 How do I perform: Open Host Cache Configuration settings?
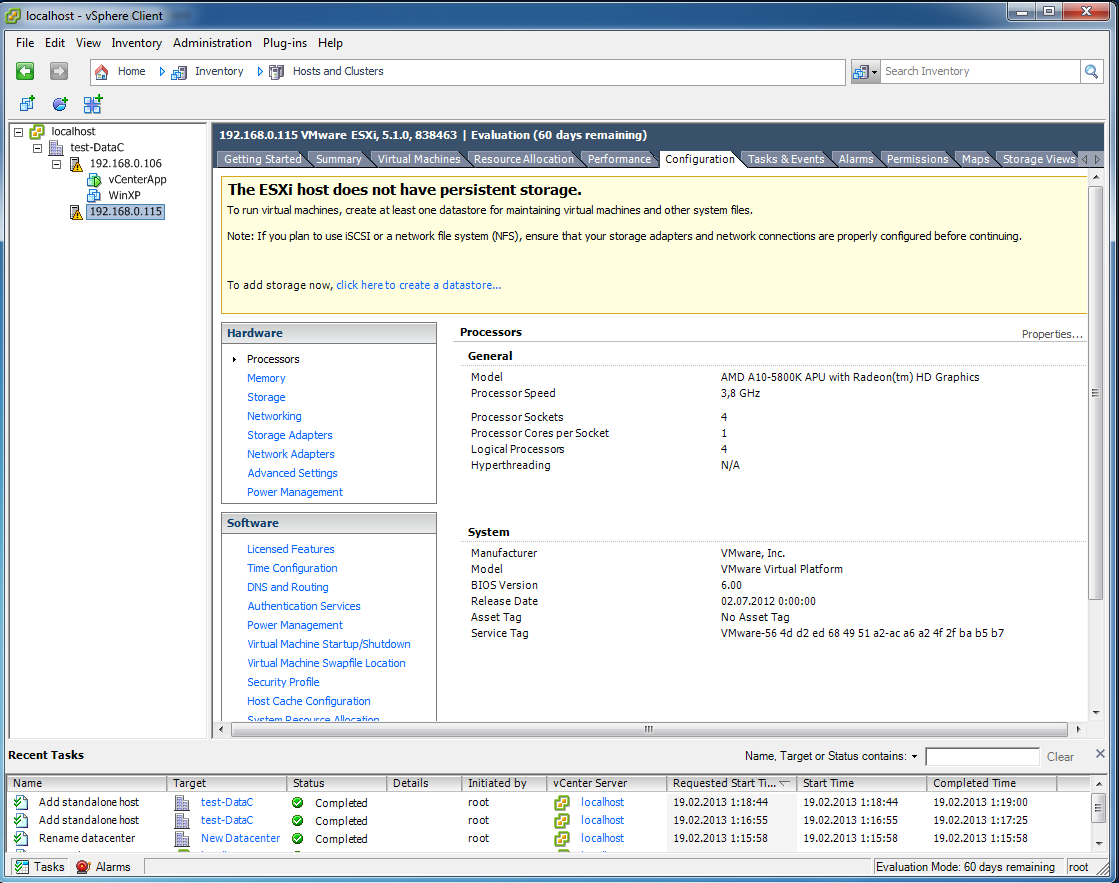(x=308, y=701)
